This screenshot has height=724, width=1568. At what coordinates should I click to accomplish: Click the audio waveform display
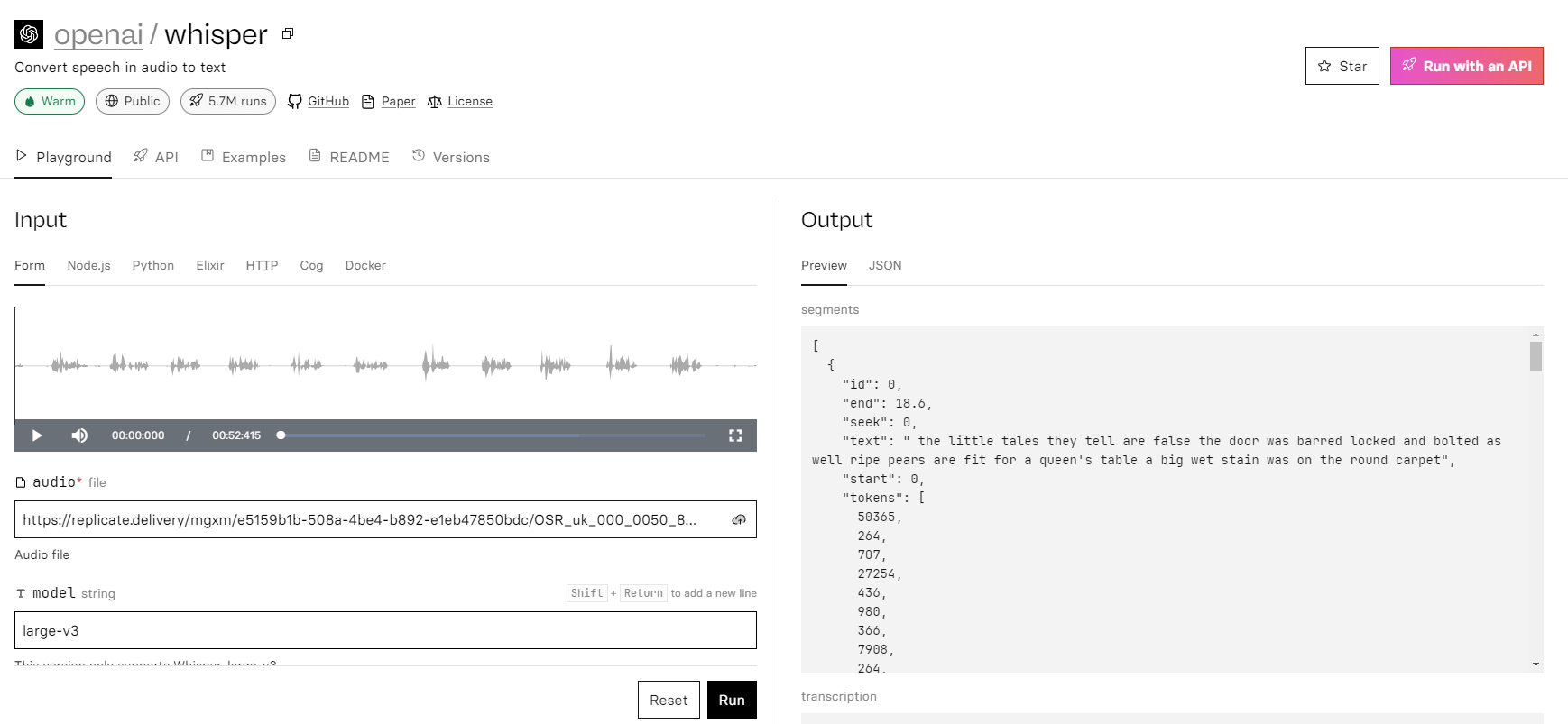pyautogui.click(x=385, y=364)
